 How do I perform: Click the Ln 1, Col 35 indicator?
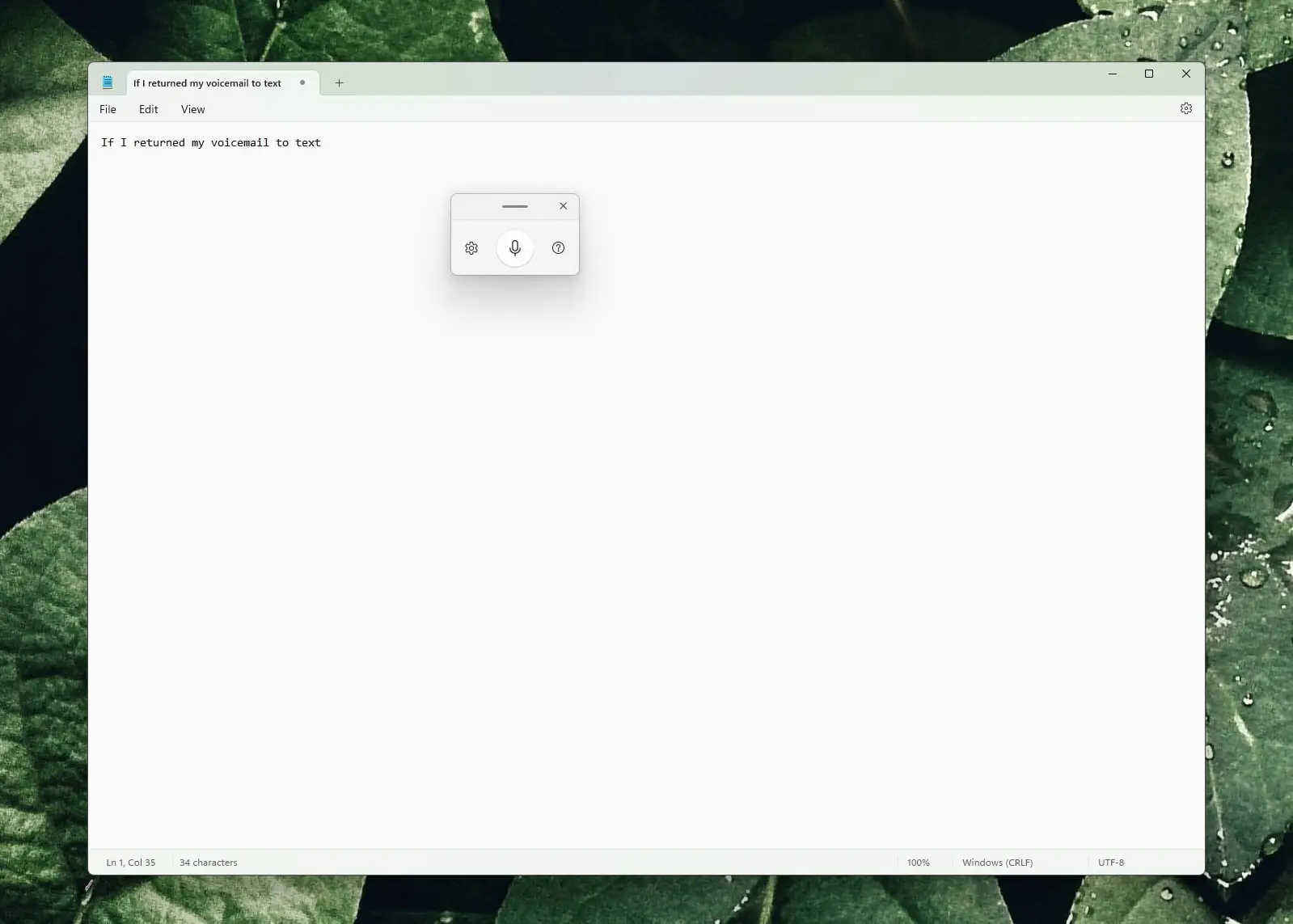pyautogui.click(x=131, y=863)
